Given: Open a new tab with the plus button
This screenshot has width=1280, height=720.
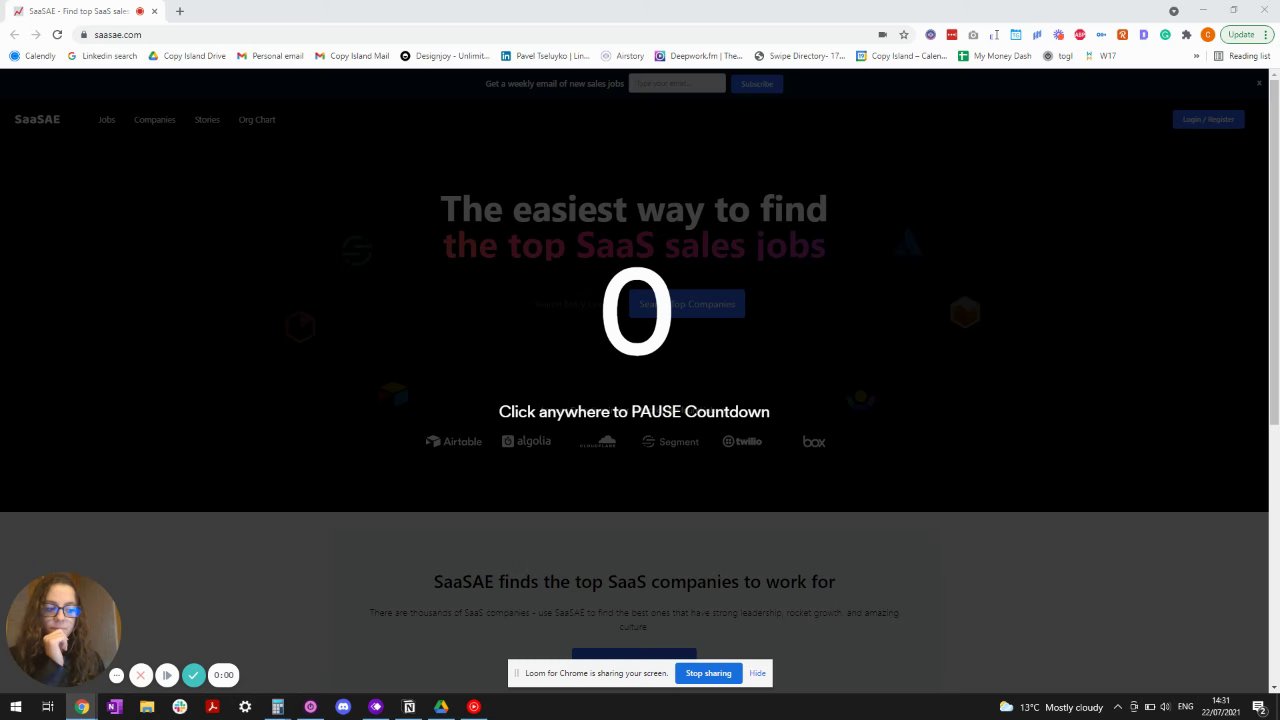Looking at the screenshot, I should pyautogui.click(x=180, y=11).
